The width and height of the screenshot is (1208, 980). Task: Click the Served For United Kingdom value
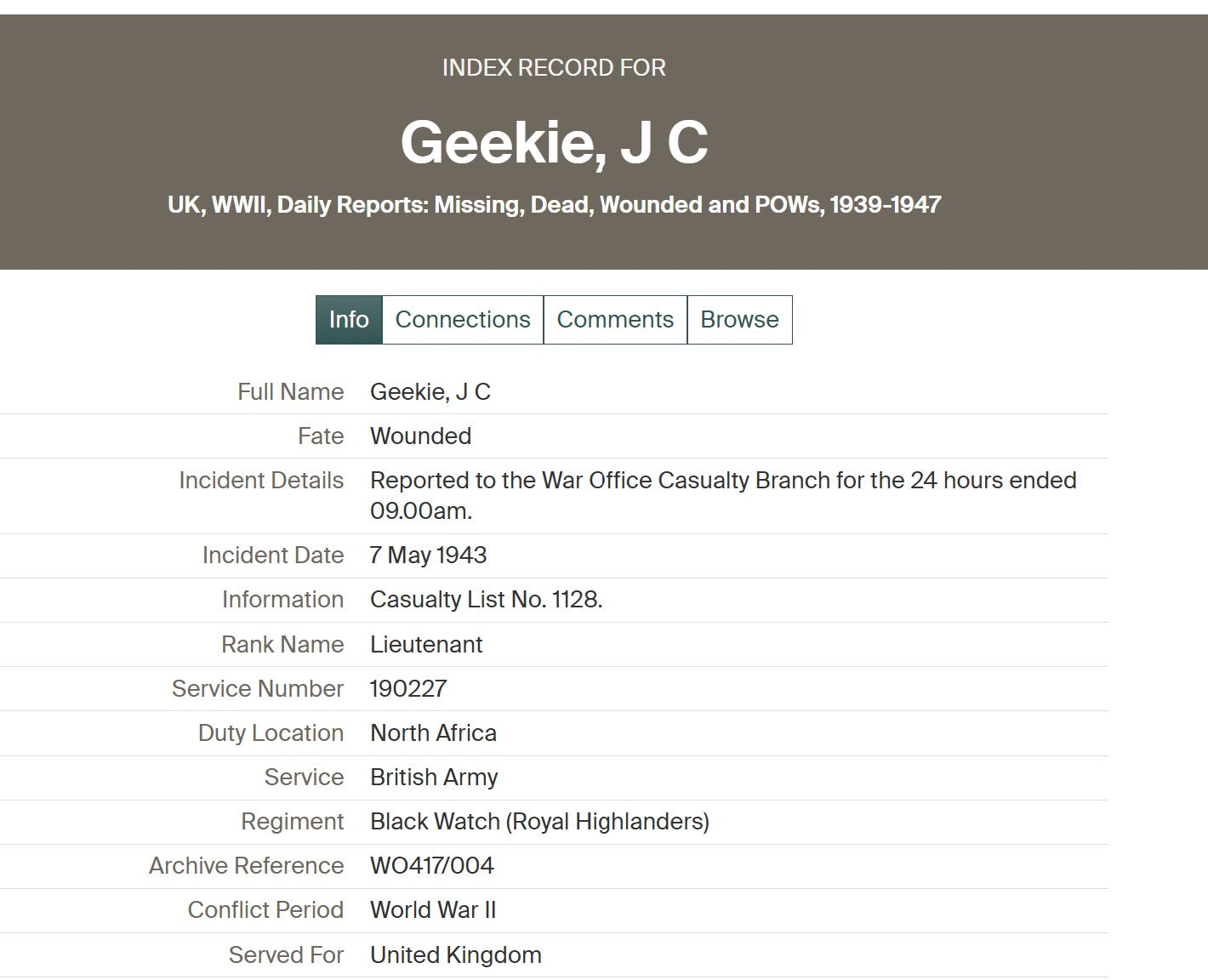pyautogui.click(x=456, y=955)
